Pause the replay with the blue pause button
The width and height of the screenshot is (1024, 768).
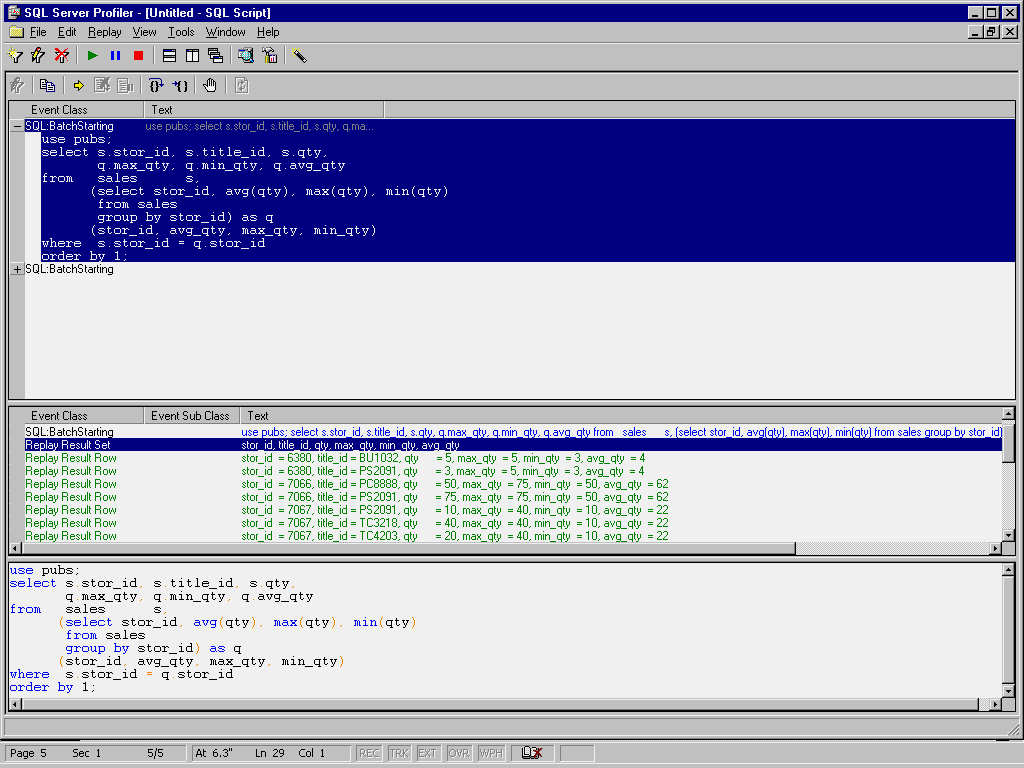(115, 56)
